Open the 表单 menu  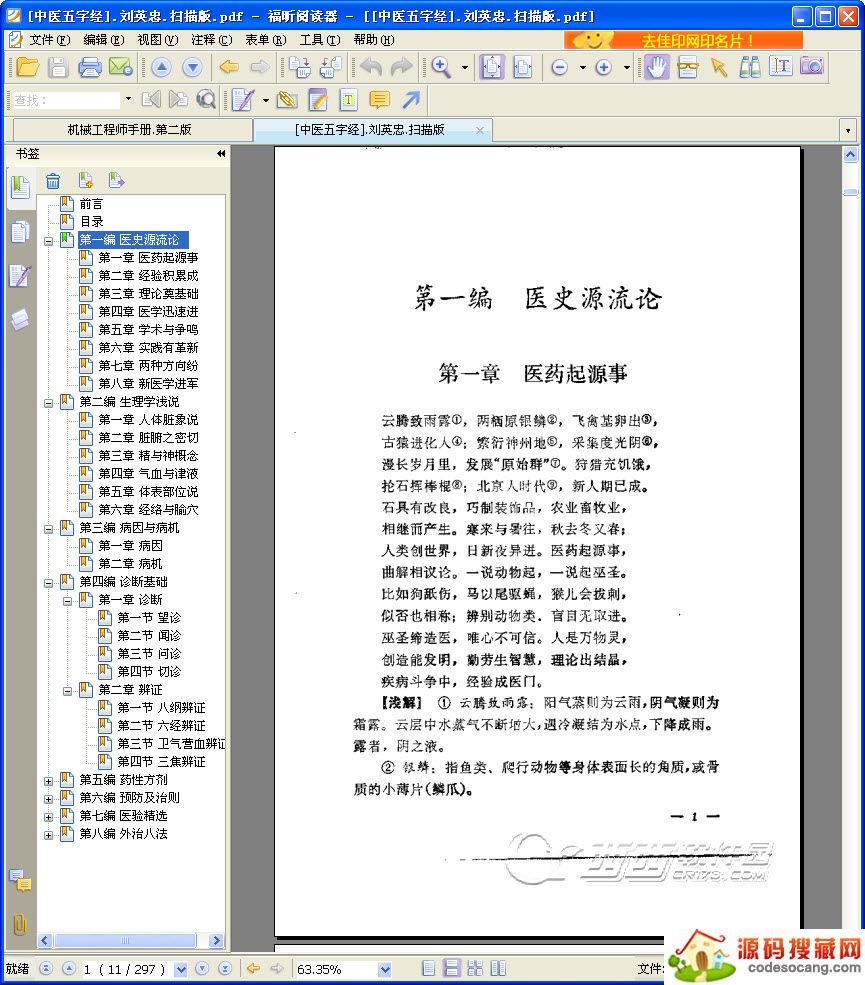266,40
